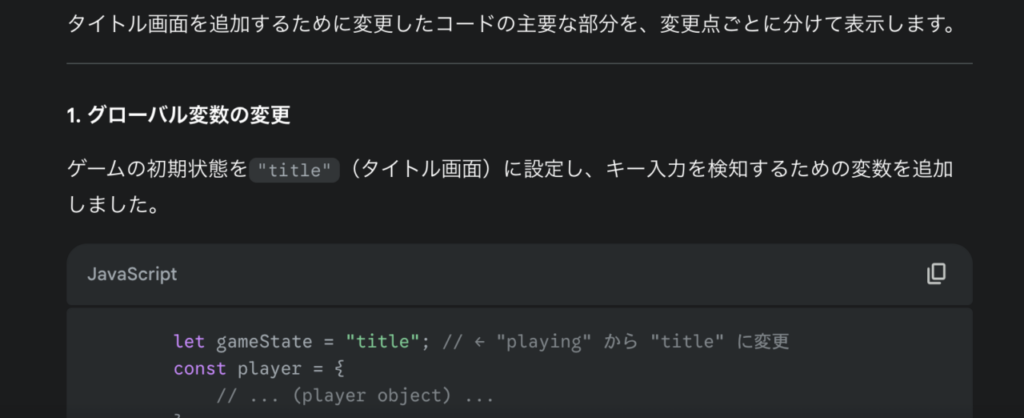Copy the JavaScript code block
1024x418 pixels.
point(936,274)
